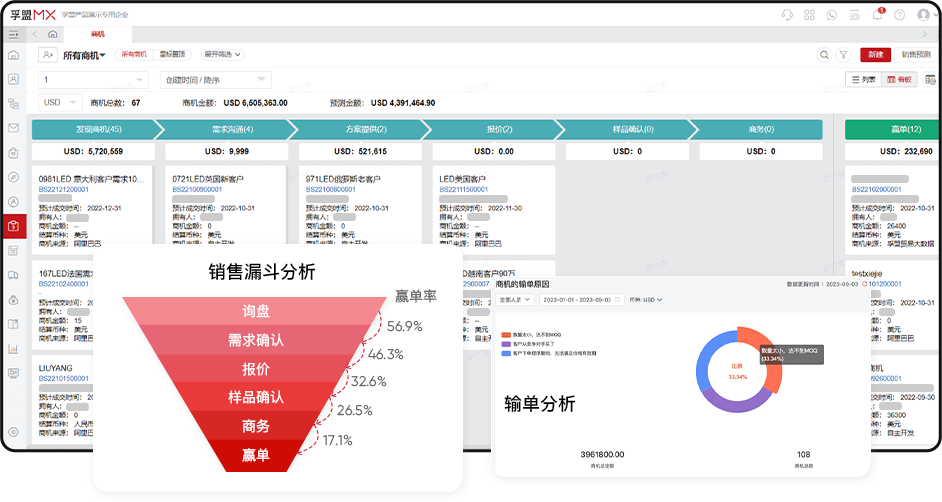Switch to 看板 kanban view

coord(897,80)
